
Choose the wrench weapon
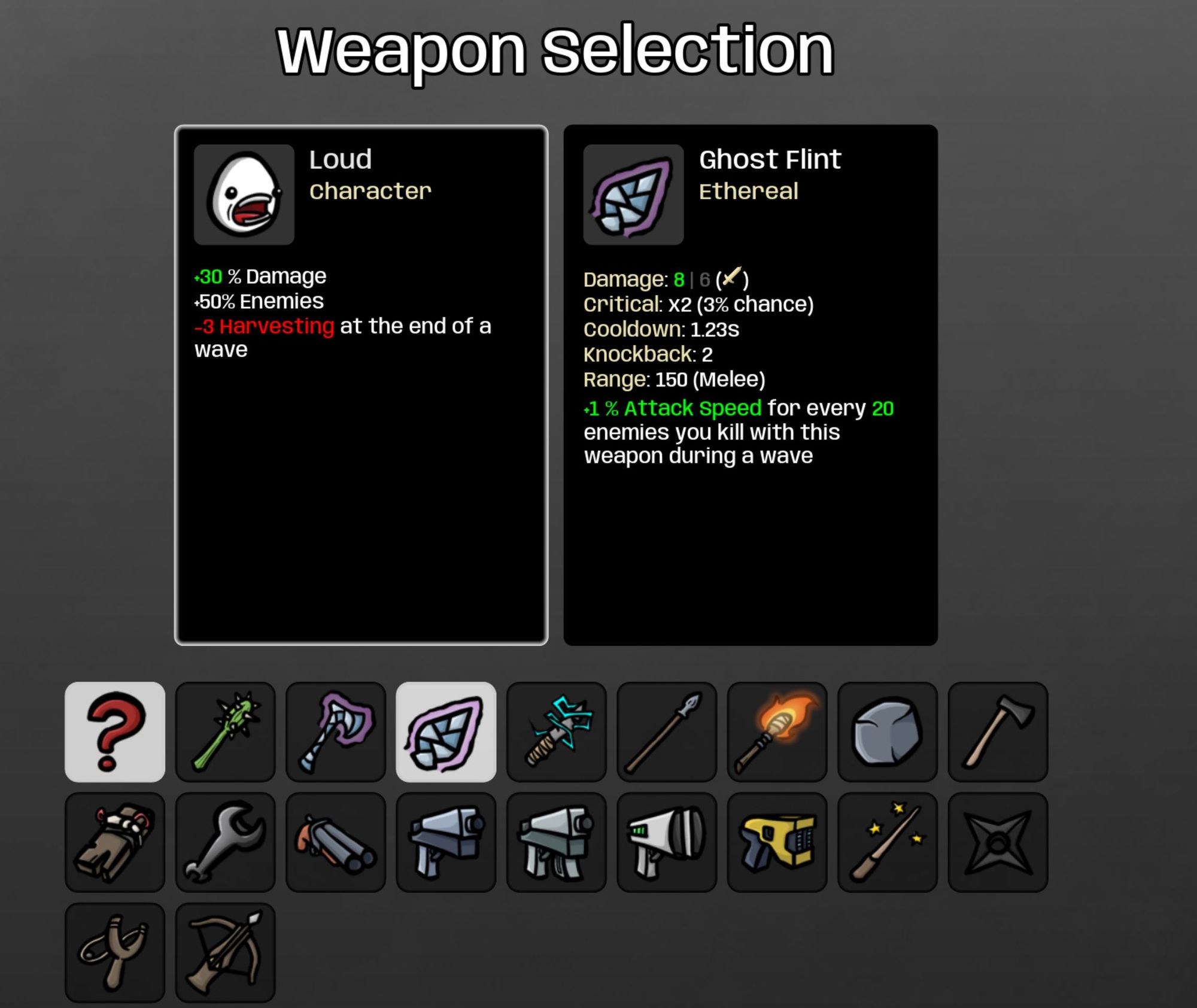click(225, 842)
